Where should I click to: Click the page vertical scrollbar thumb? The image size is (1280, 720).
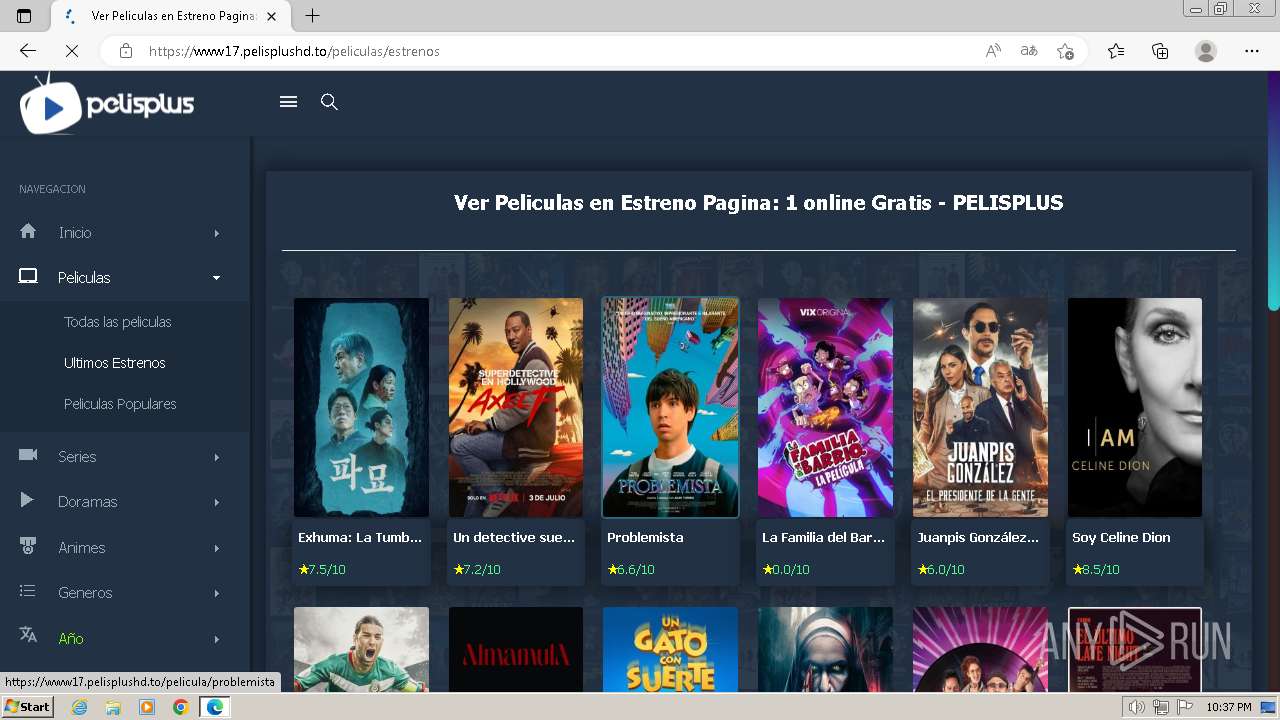tap(1274, 190)
